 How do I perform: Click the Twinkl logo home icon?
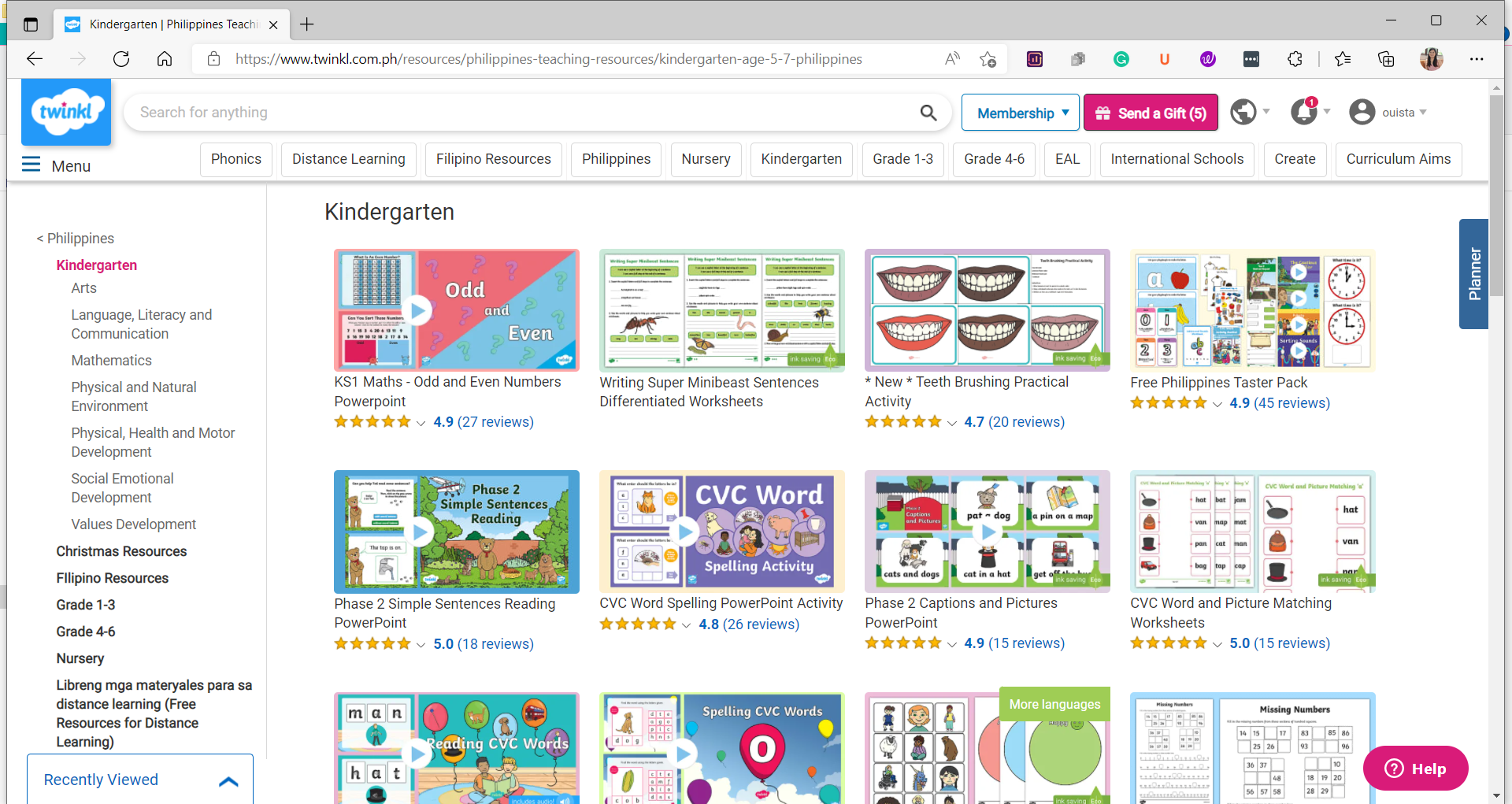[66, 112]
